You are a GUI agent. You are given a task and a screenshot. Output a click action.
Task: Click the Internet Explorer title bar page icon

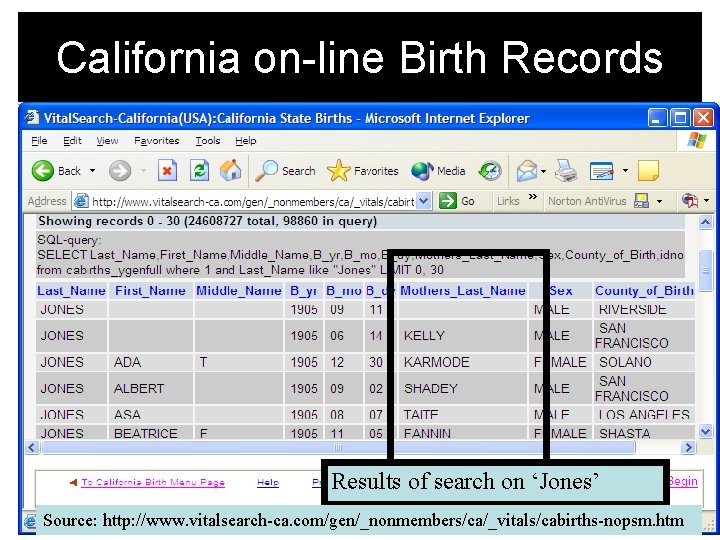tap(32, 118)
